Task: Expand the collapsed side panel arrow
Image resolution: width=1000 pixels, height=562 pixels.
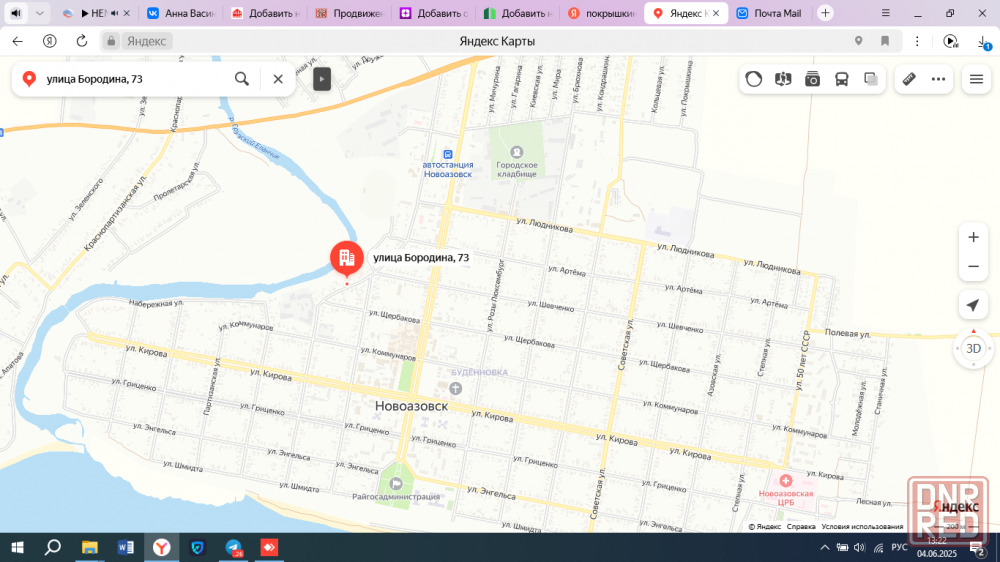Action: click(x=322, y=79)
